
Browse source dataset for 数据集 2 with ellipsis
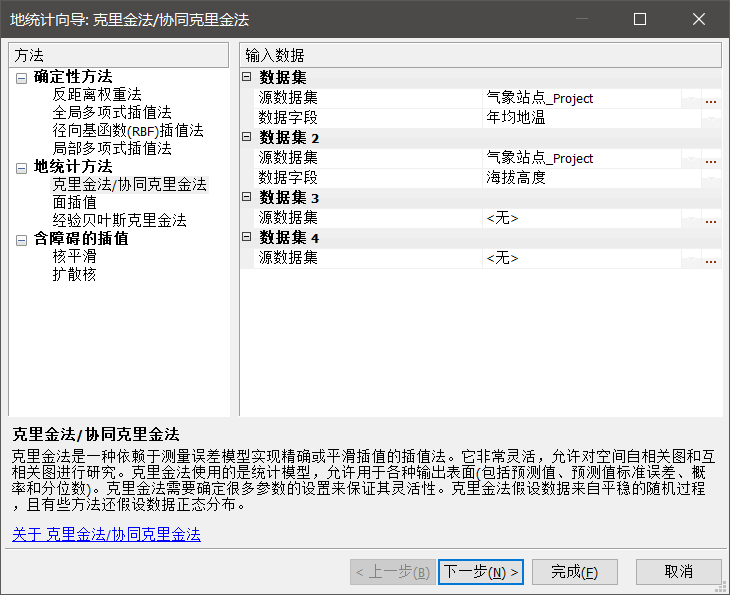(711, 159)
